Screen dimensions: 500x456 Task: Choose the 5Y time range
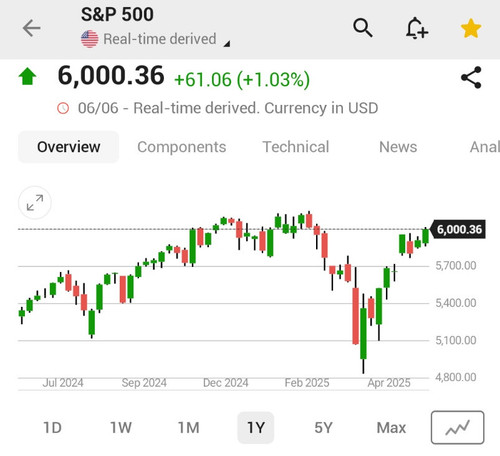(323, 428)
